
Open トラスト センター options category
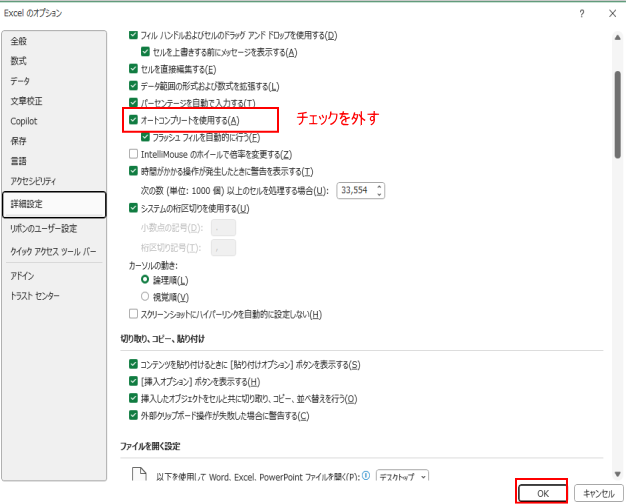(54, 296)
